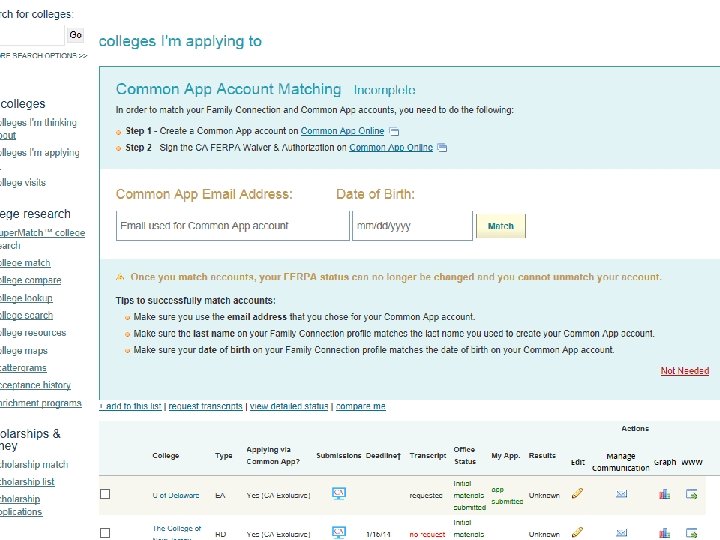Open manage communication envelope for U of Delaware

click(x=621, y=494)
